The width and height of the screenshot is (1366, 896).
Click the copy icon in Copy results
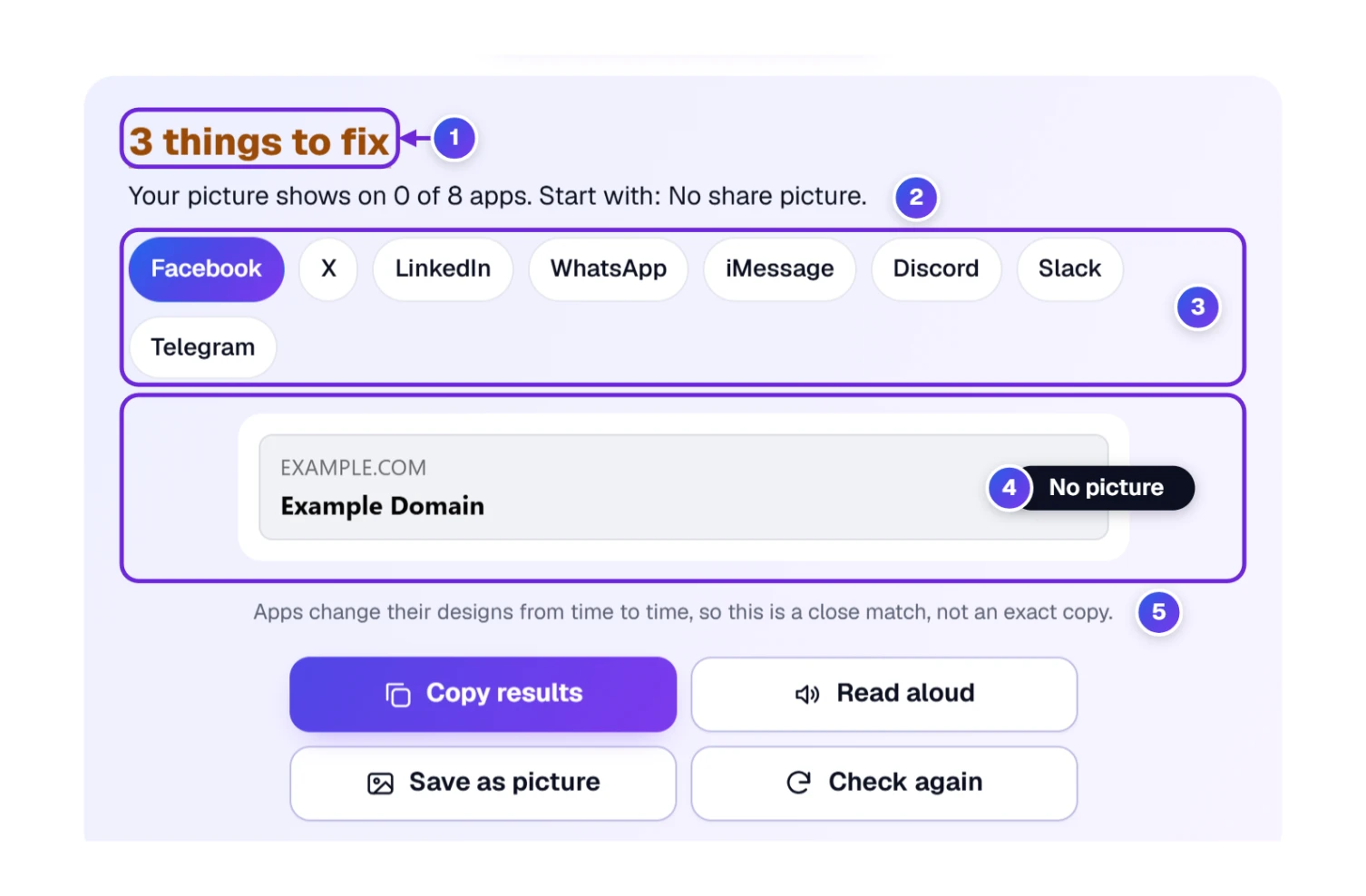pos(398,695)
